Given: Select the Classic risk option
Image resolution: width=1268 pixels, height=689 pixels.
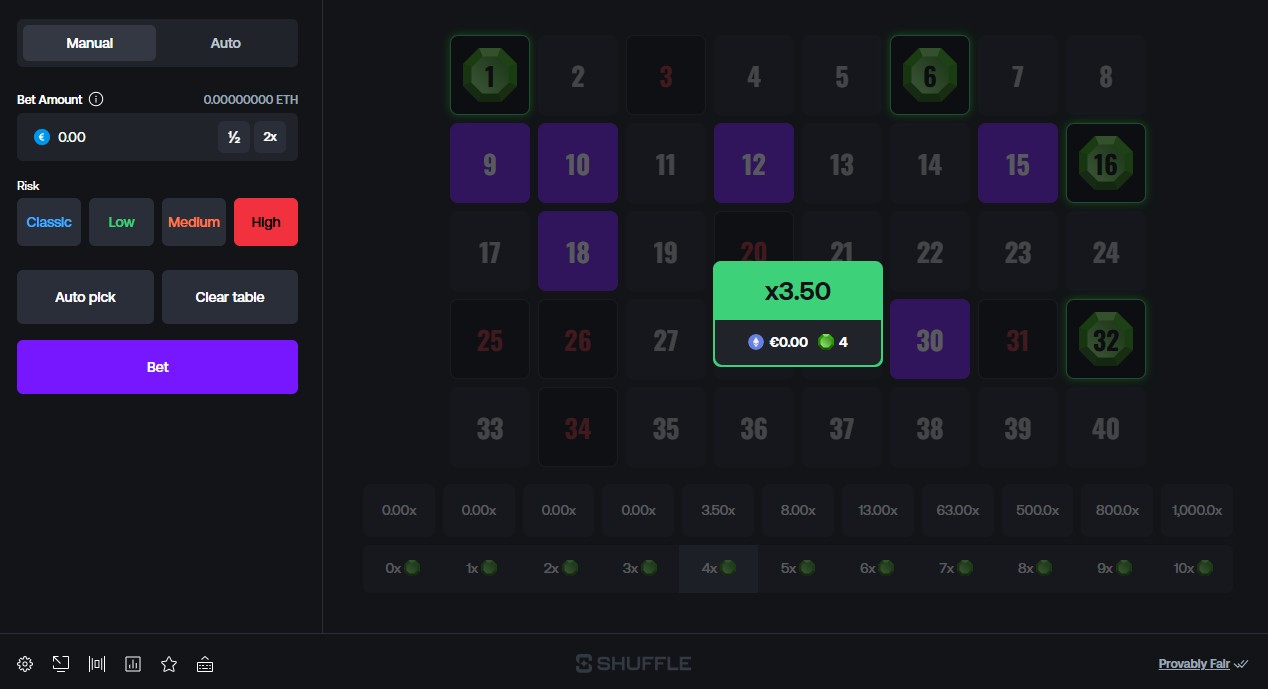Looking at the screenshot, I should [49, 222].
